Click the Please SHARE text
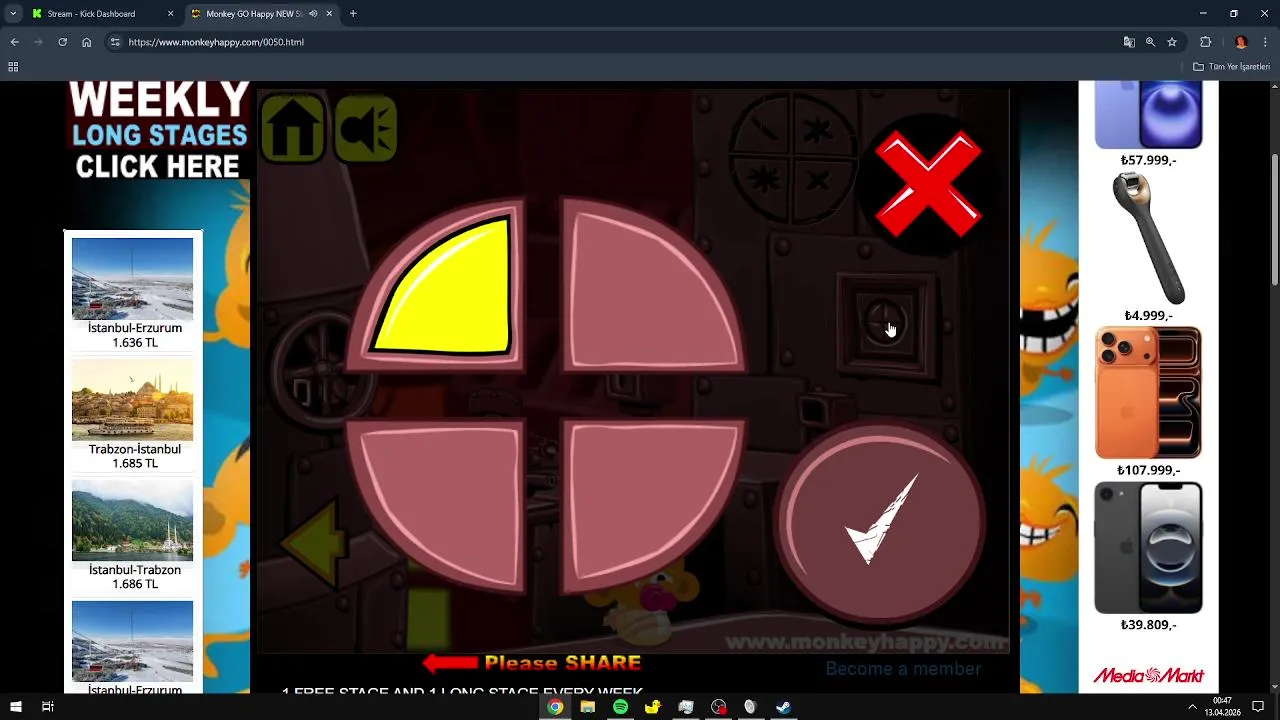This screenshot has height=720, width=1280. [x=562, y=662]
